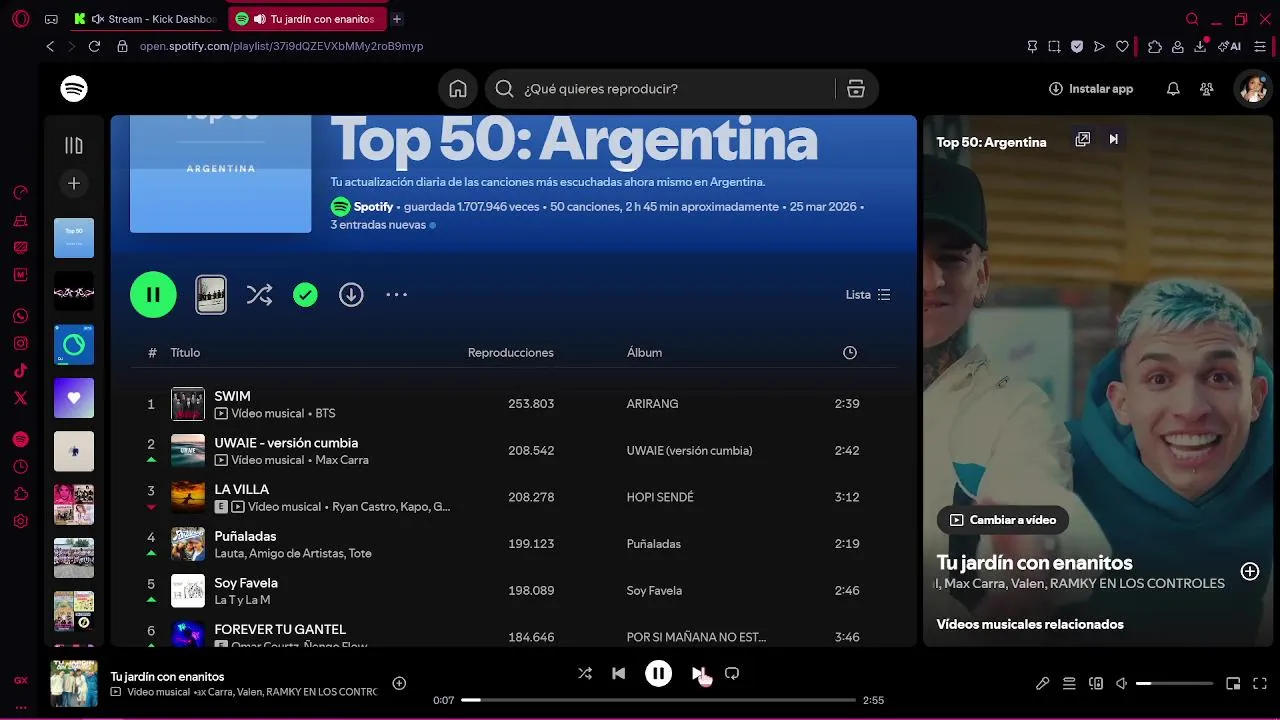
Task: Open the notifications bell
Action: click(x=1173, y=89)
